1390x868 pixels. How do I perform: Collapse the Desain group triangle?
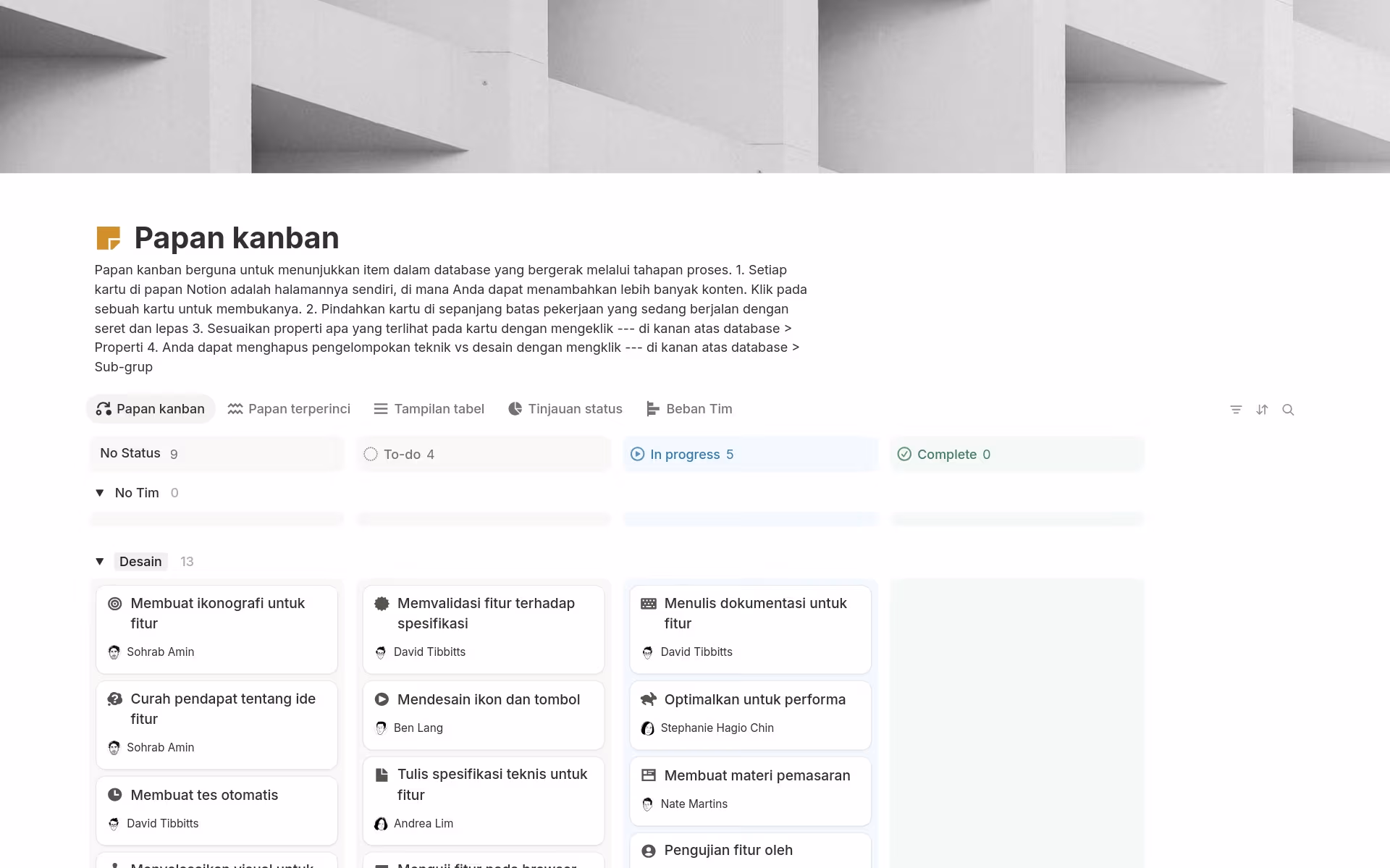[100, 562]
